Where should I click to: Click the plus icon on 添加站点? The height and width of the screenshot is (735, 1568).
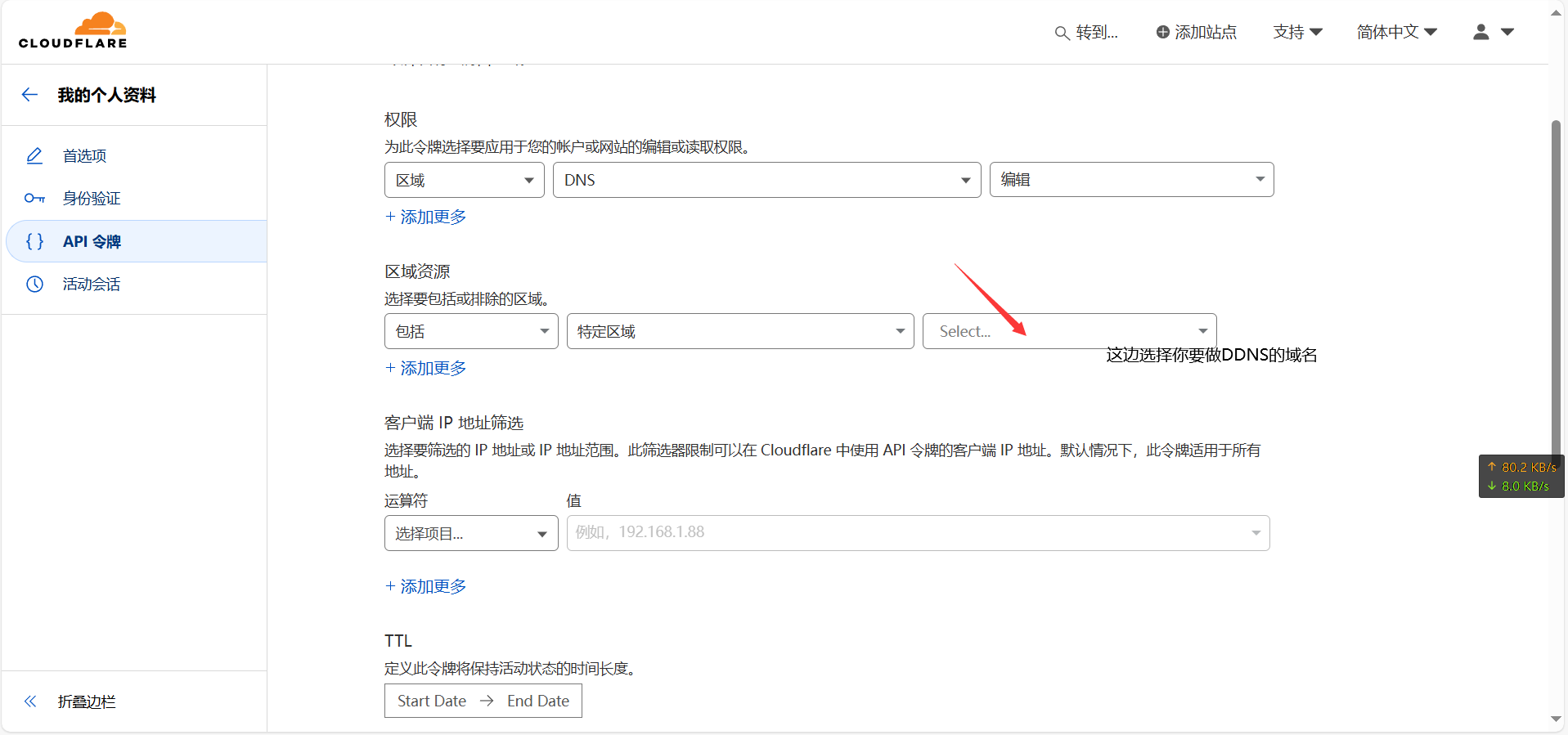click(1162, 32)
